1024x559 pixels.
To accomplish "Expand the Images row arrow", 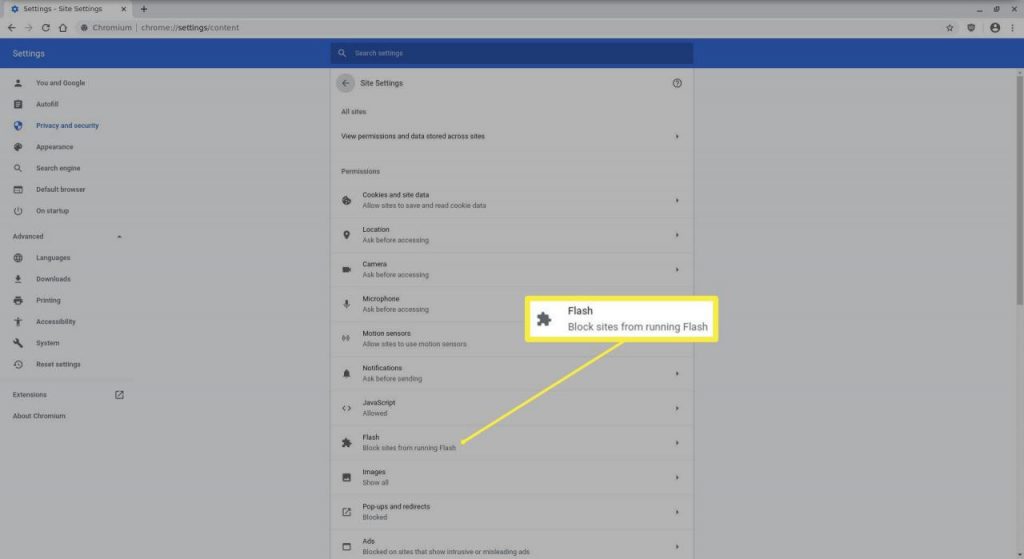I will [x=677, y=477].
